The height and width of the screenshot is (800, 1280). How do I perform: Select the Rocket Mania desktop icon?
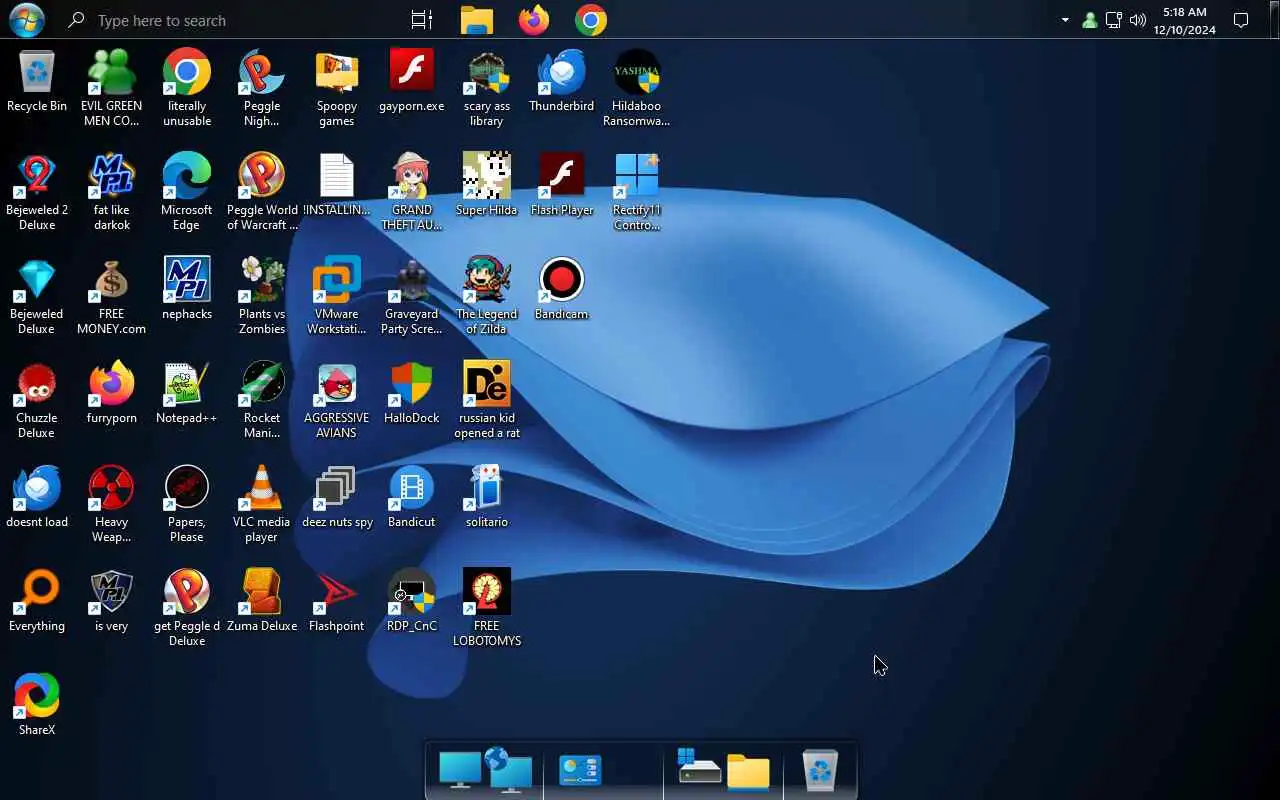tap(262, 400)
